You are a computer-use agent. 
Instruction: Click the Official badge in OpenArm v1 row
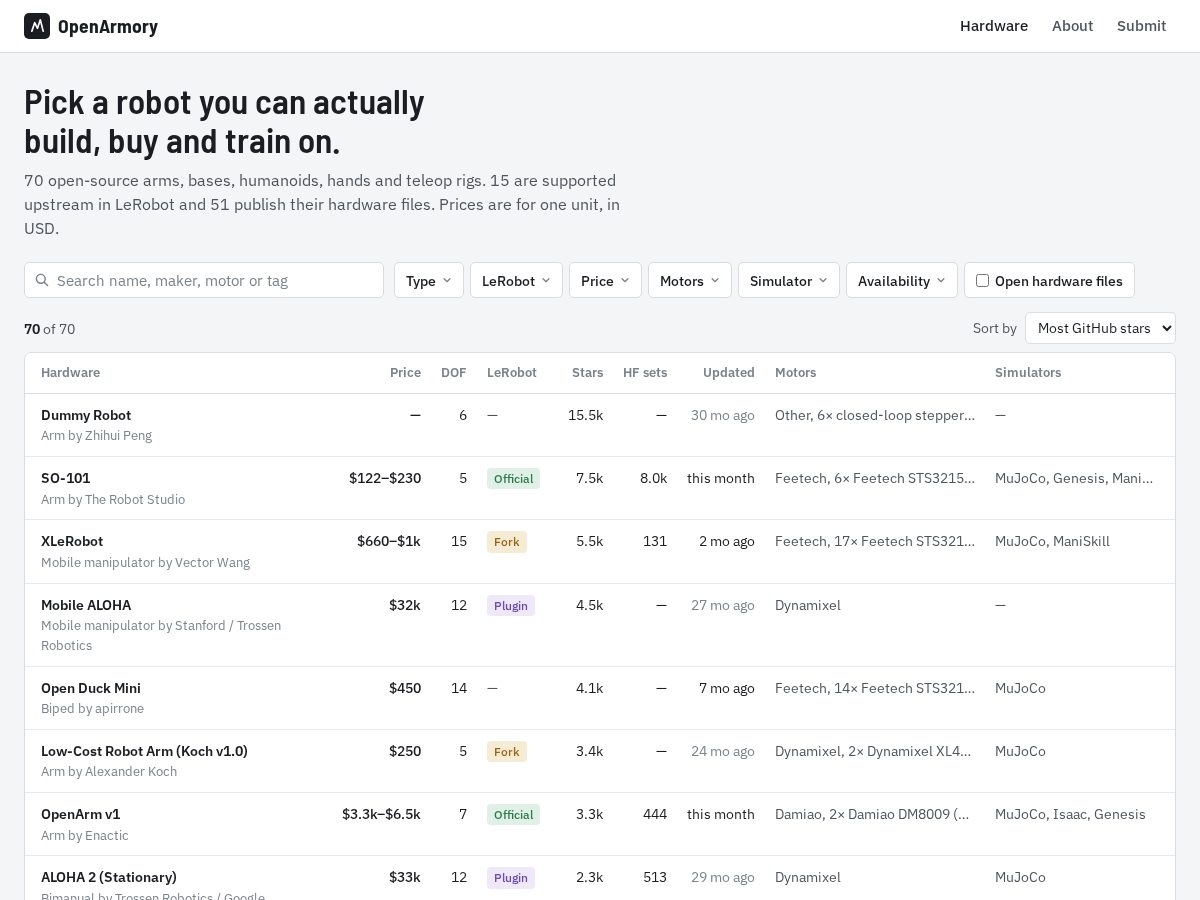513,814
